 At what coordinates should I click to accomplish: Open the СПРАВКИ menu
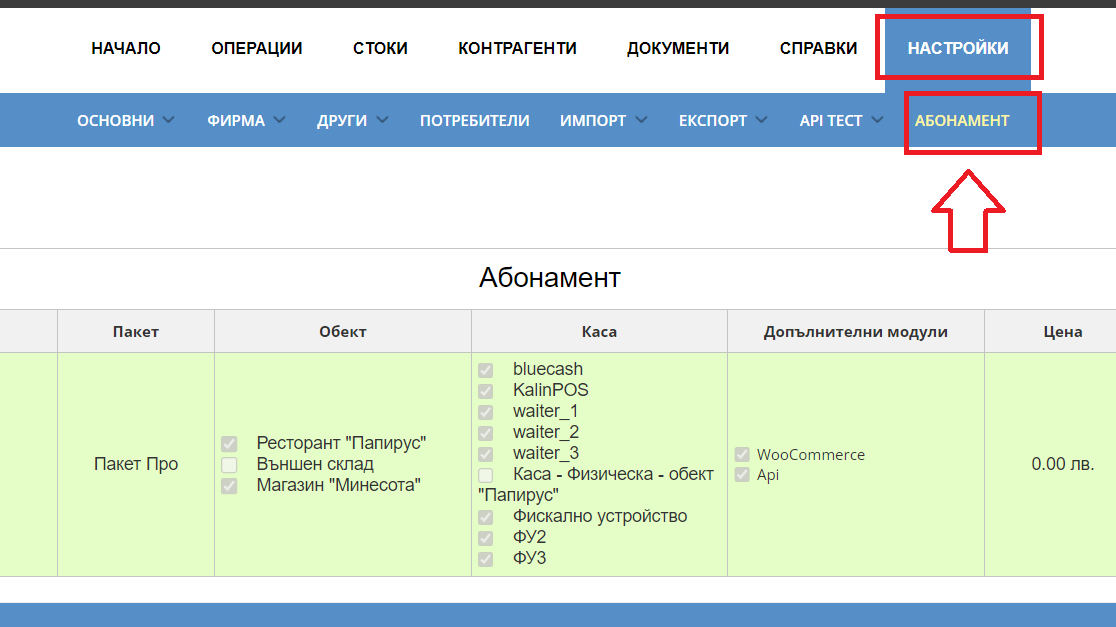click(818, 48)
